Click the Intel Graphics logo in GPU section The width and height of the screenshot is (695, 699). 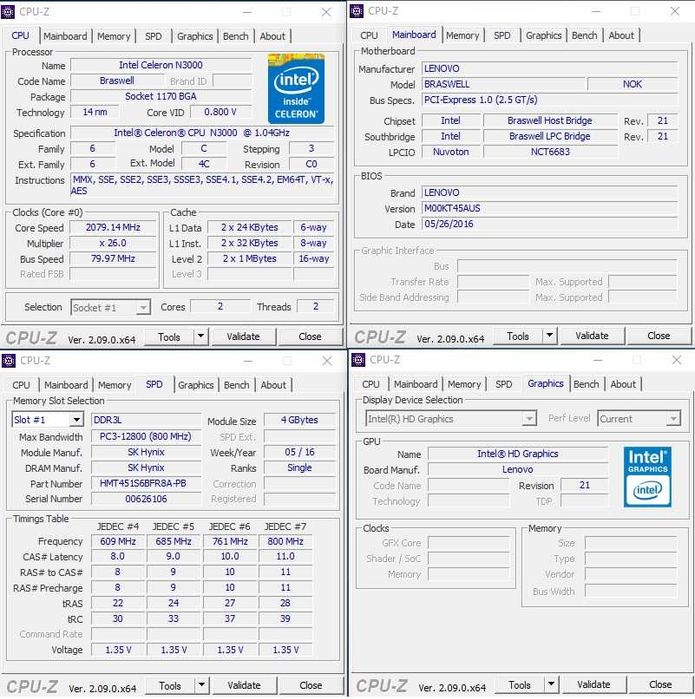click(x=648, y=477)
